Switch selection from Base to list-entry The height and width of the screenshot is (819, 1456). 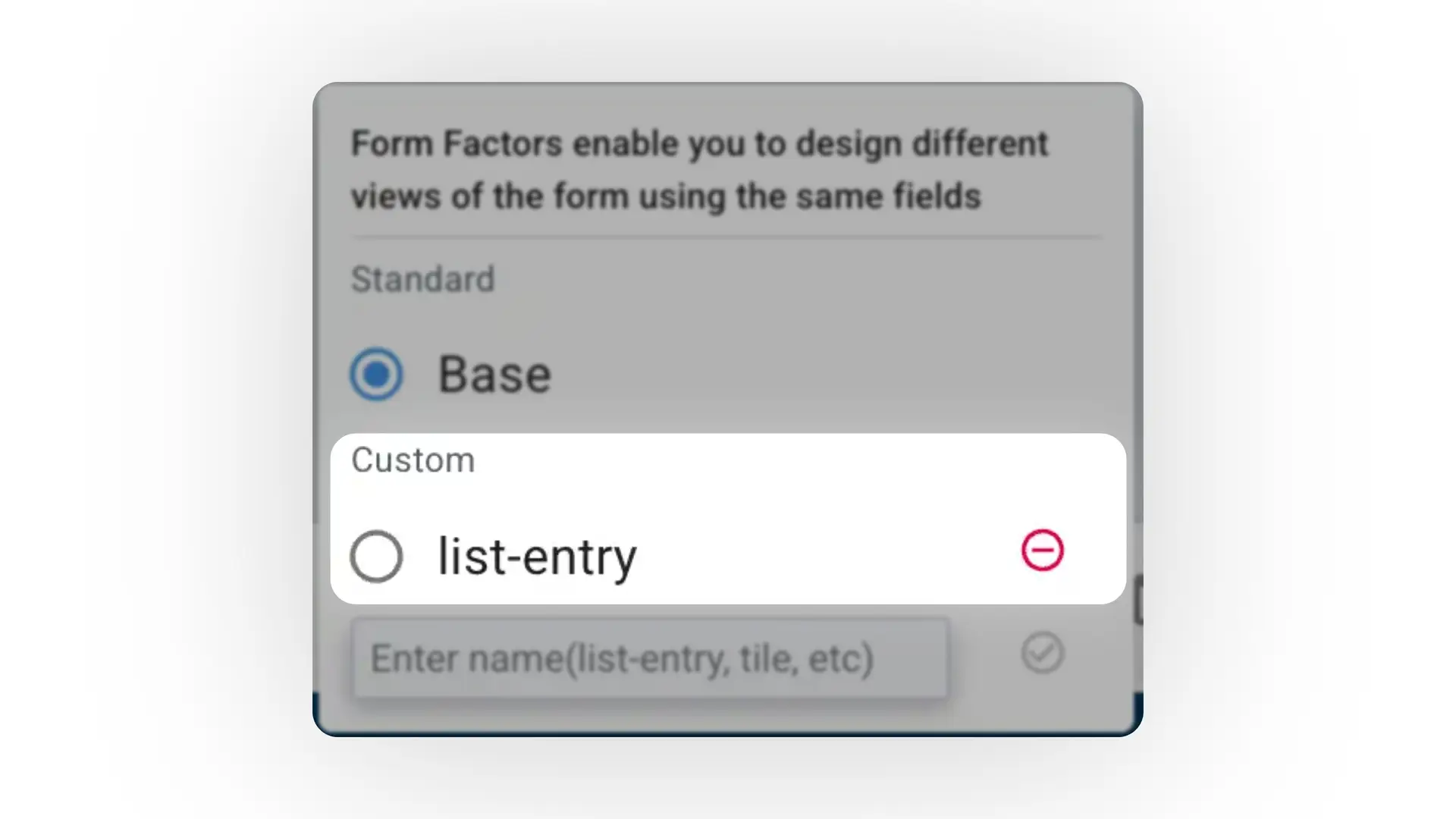pos(377,556)
